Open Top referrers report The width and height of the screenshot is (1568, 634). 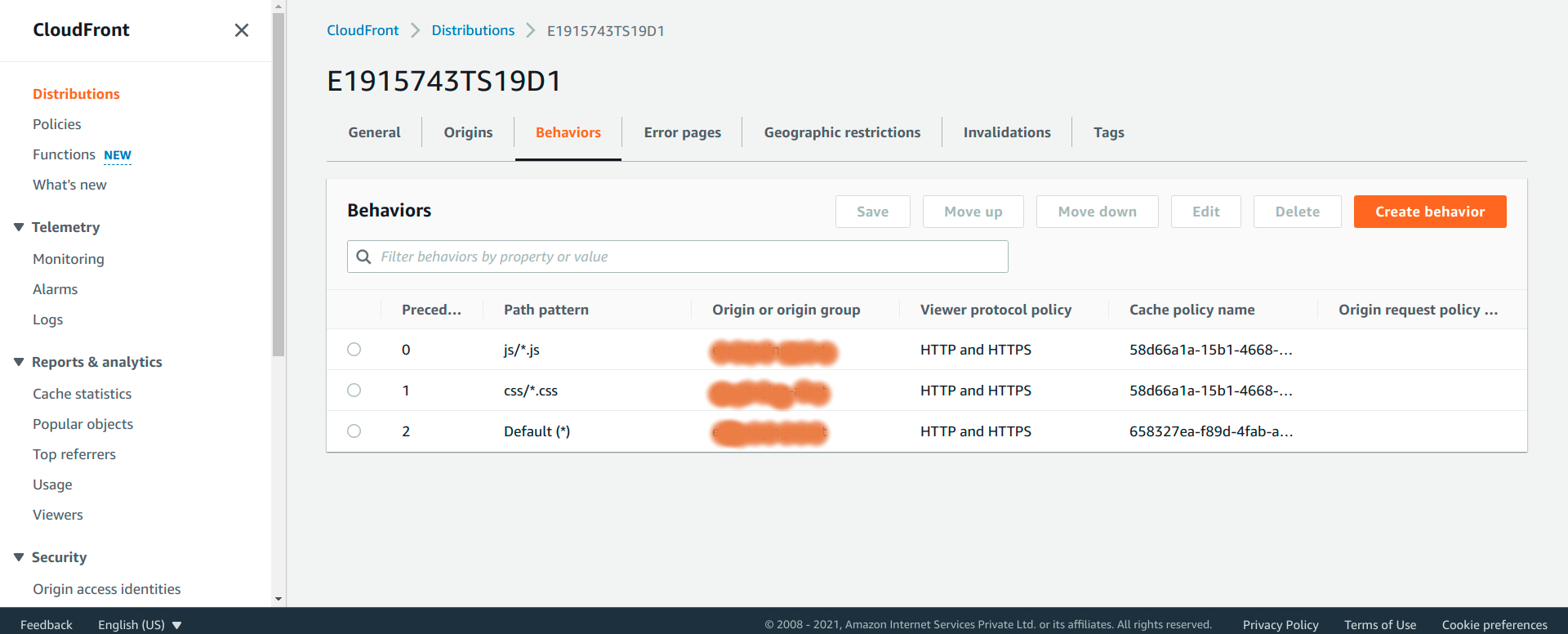click(x=74, y=454)
